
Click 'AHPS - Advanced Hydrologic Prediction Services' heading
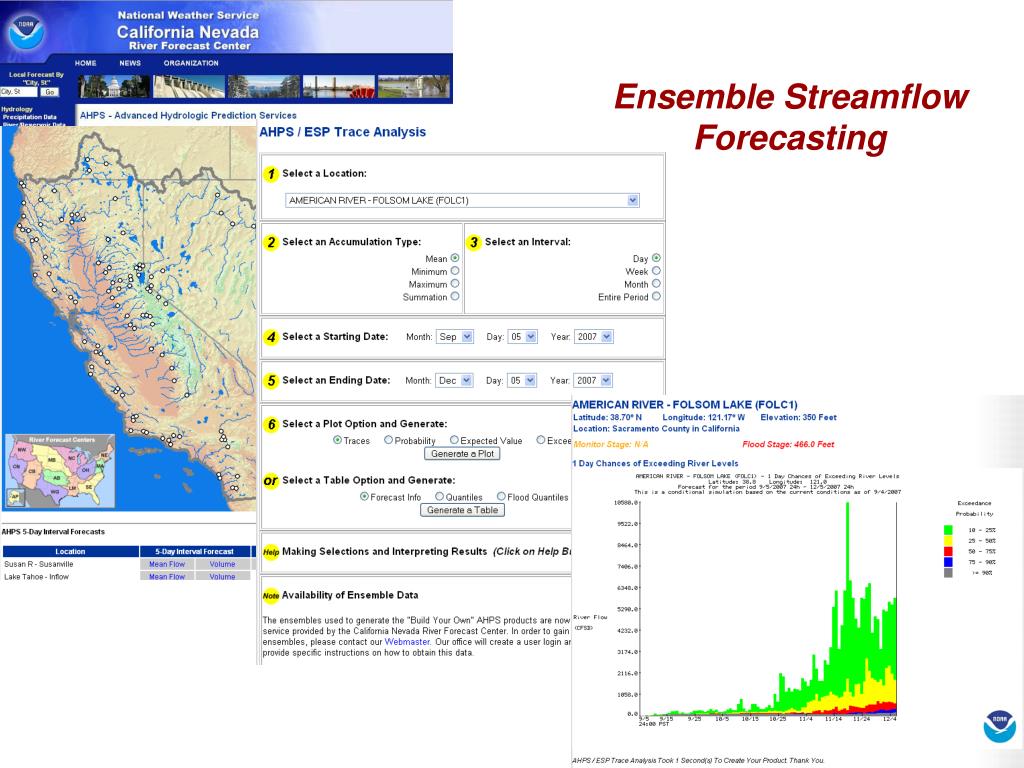coord(188,116)
